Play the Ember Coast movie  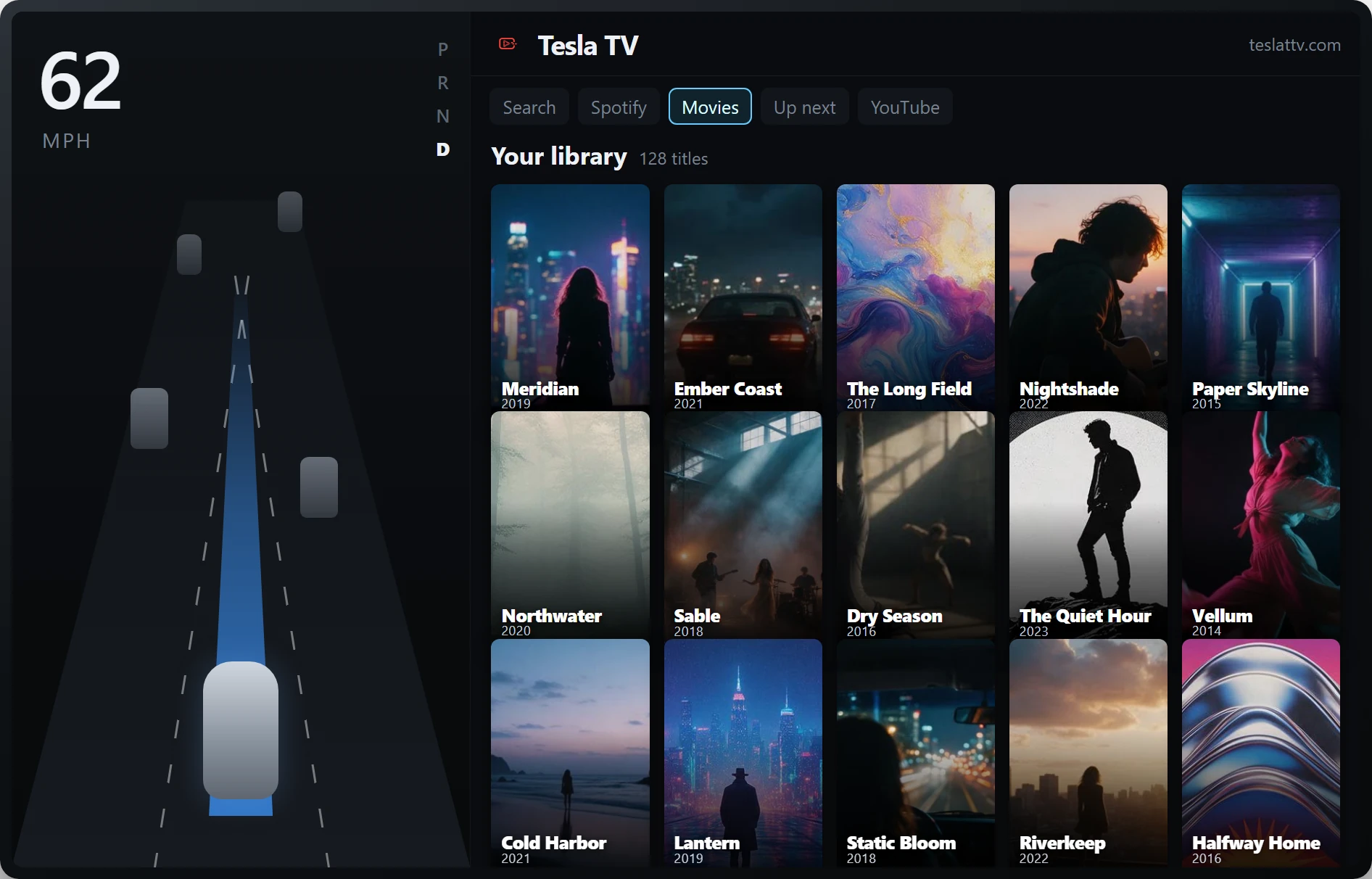(x=743, y=298)
